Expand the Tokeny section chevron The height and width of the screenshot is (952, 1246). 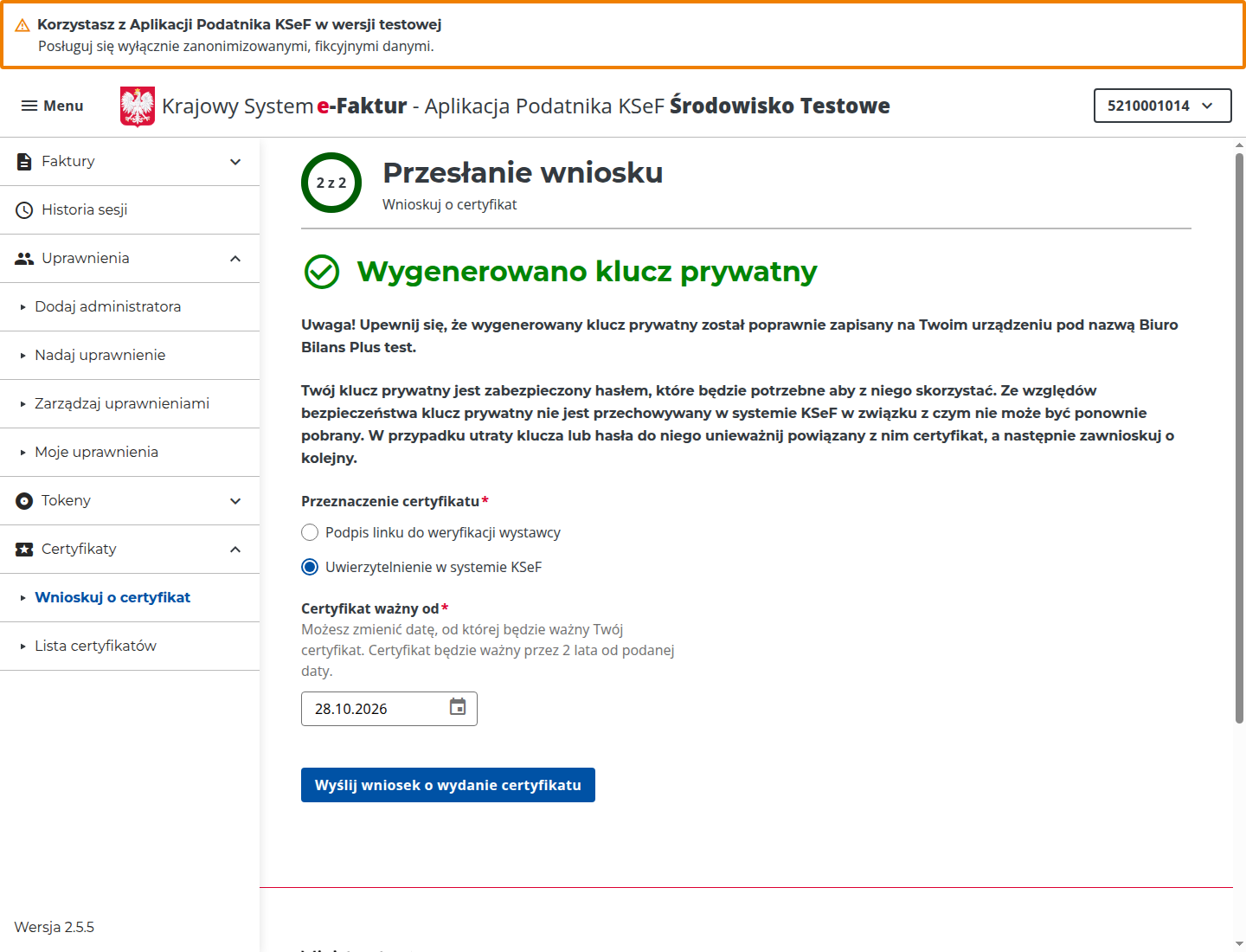(x=235, y=501)
